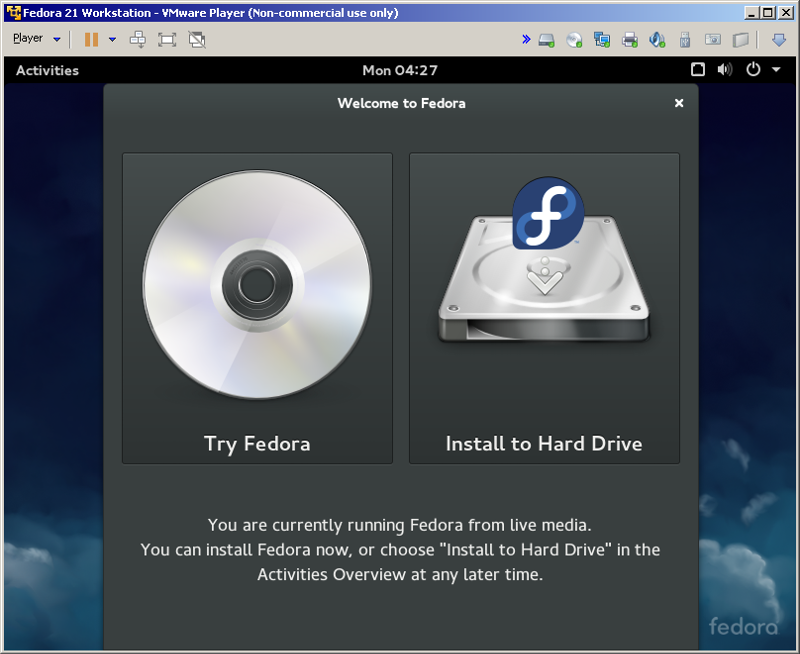Click the sound card device icon
The image size is (800, 654).
[x=657, y=40]
